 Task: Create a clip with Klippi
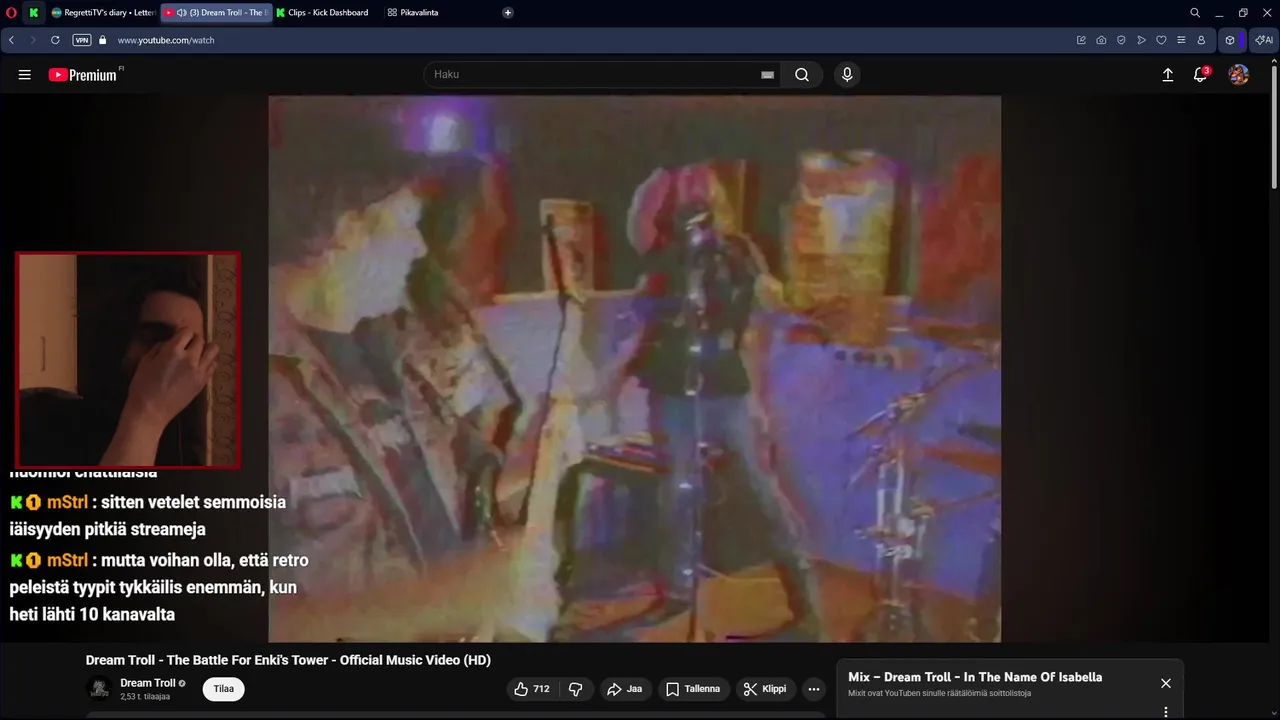tap(766, 689)
